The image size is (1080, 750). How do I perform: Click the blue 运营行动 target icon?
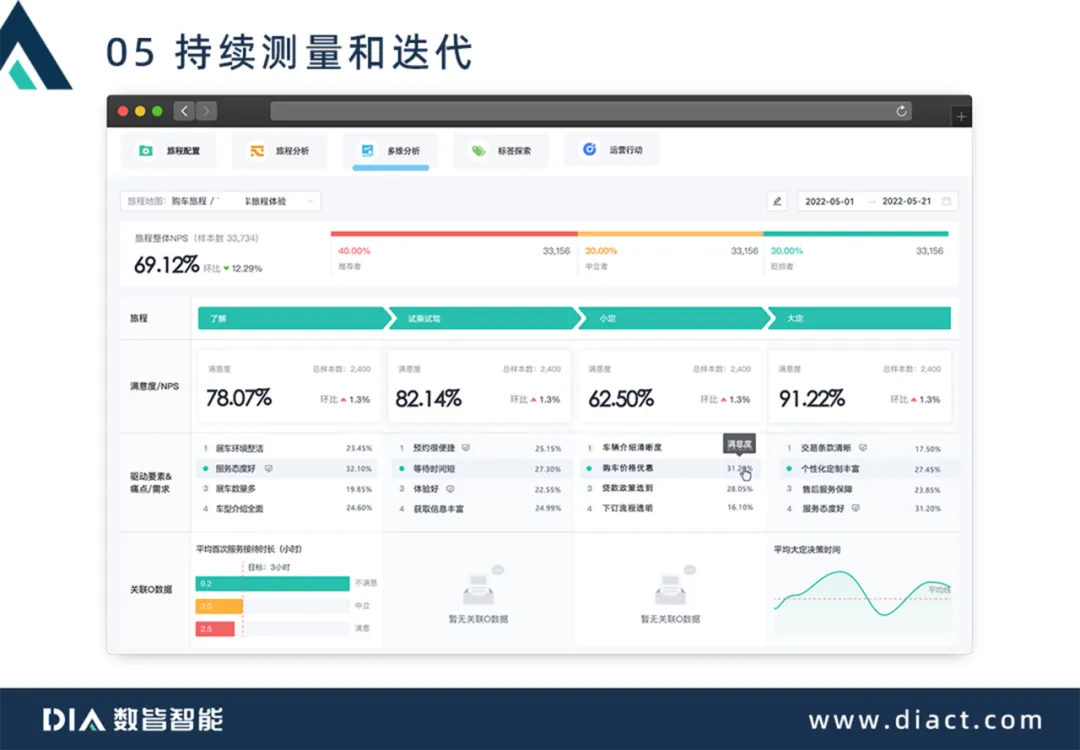[589, 150]
